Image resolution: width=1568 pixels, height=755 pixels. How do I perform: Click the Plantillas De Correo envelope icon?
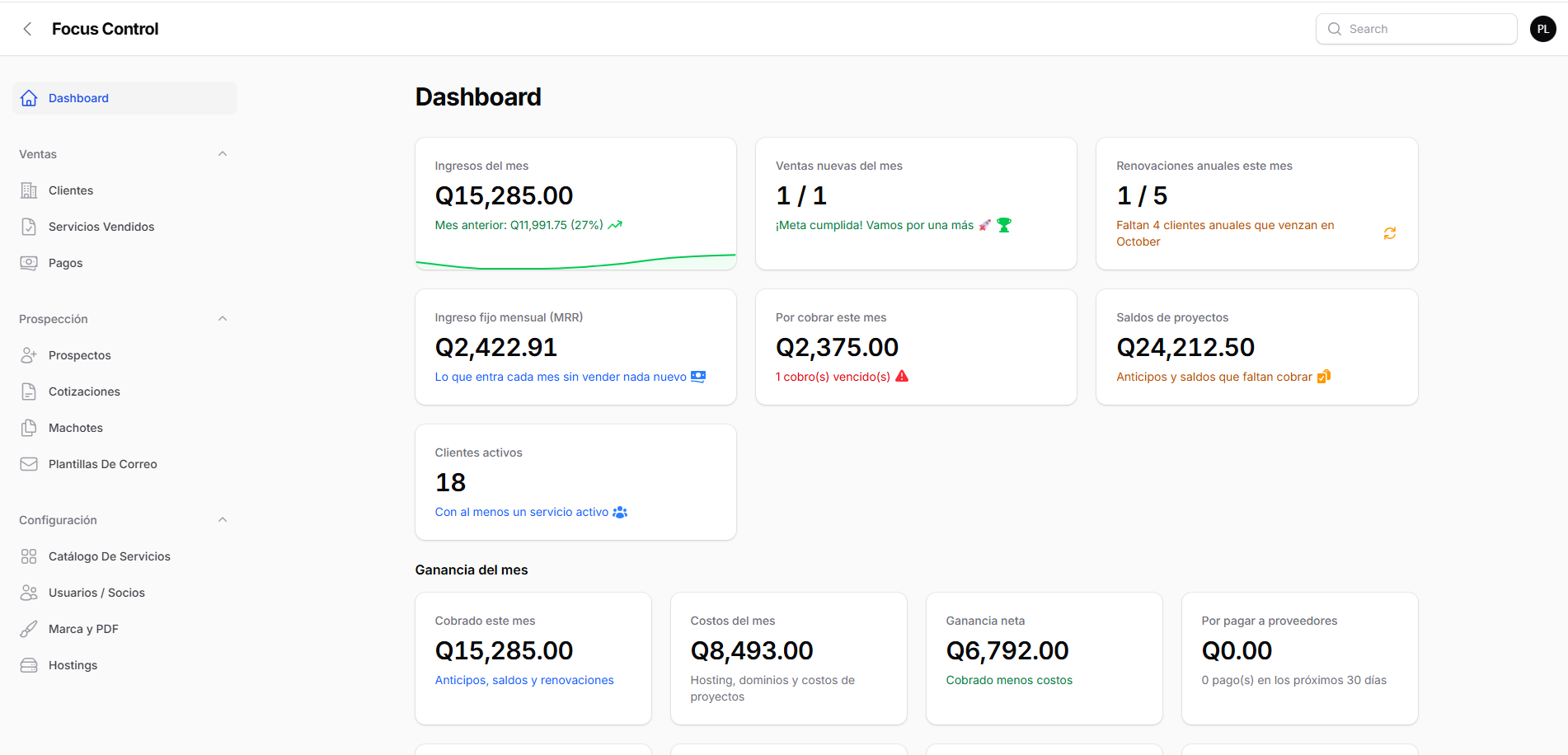coord(29,464)
